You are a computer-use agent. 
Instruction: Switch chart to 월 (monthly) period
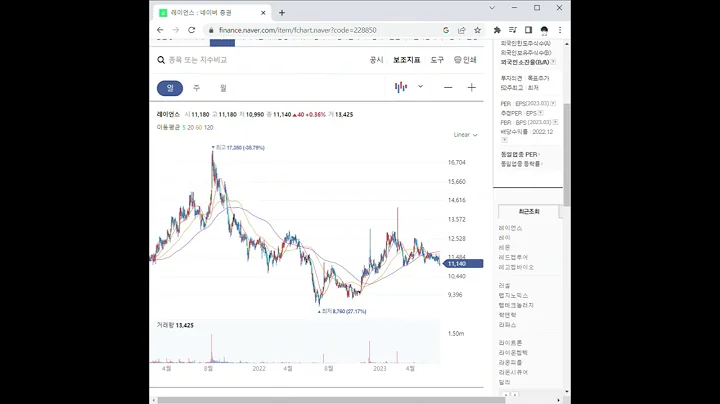[x=223, y=88]
